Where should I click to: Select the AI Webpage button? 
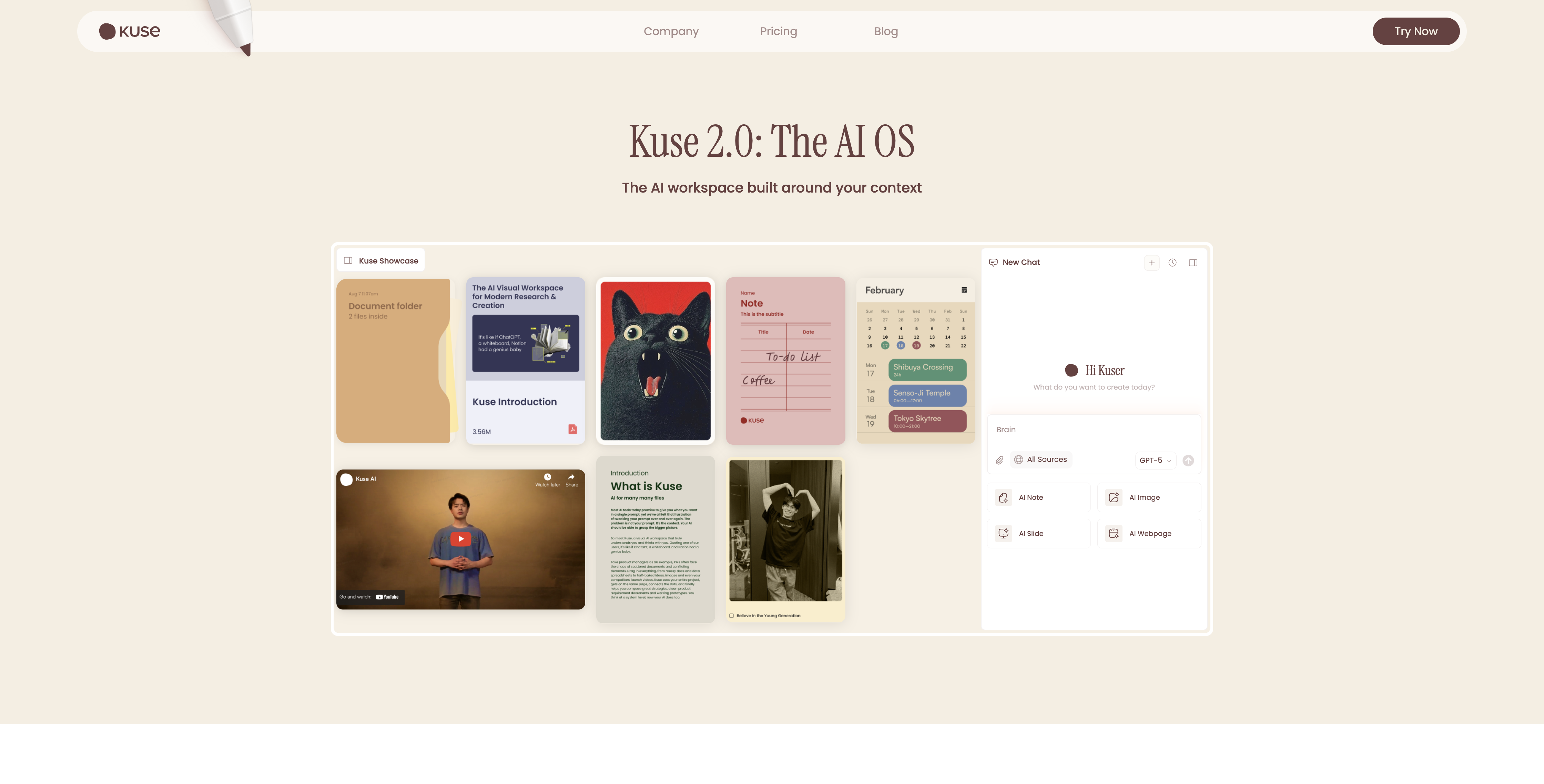tap(1149, 534)
